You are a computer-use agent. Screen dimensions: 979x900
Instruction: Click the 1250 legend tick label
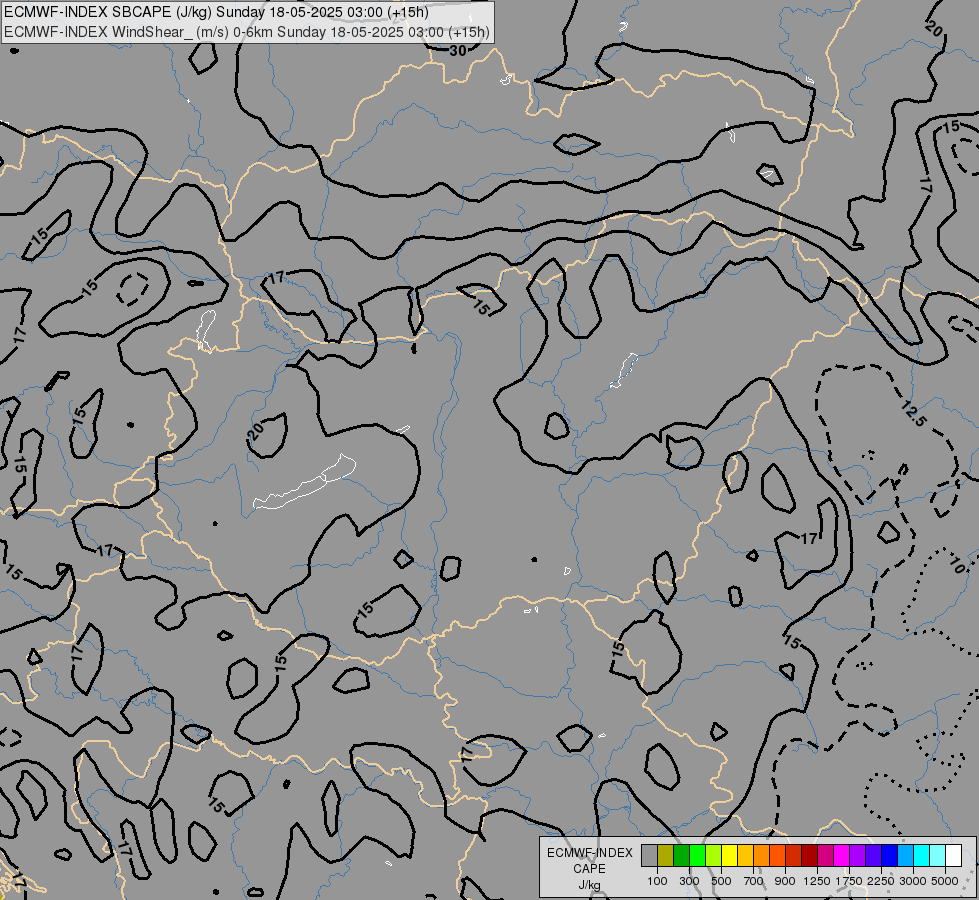pyautogui.click(x=817, y=881)
